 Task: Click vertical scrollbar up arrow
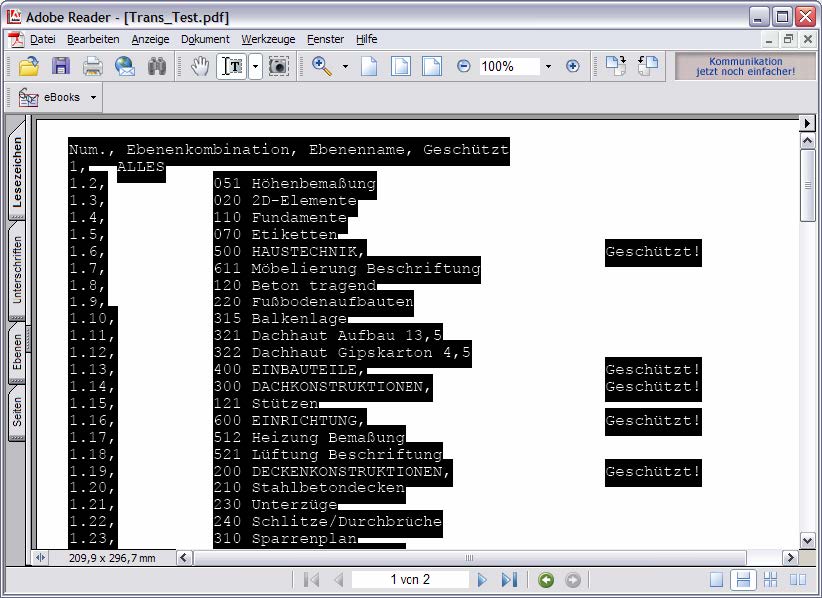(807, 140)
